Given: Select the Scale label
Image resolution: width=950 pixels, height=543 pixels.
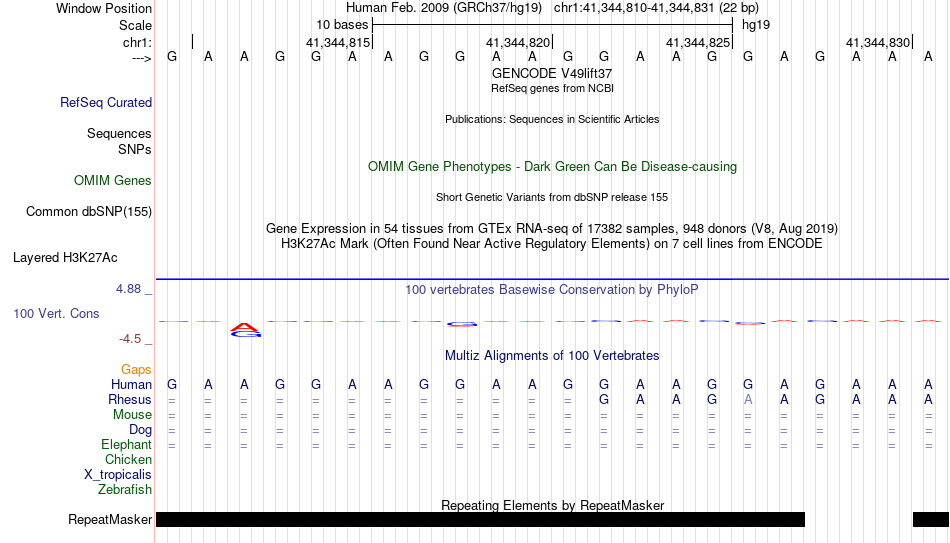Looking at the screenshot, I should click(x=135, y=25).
